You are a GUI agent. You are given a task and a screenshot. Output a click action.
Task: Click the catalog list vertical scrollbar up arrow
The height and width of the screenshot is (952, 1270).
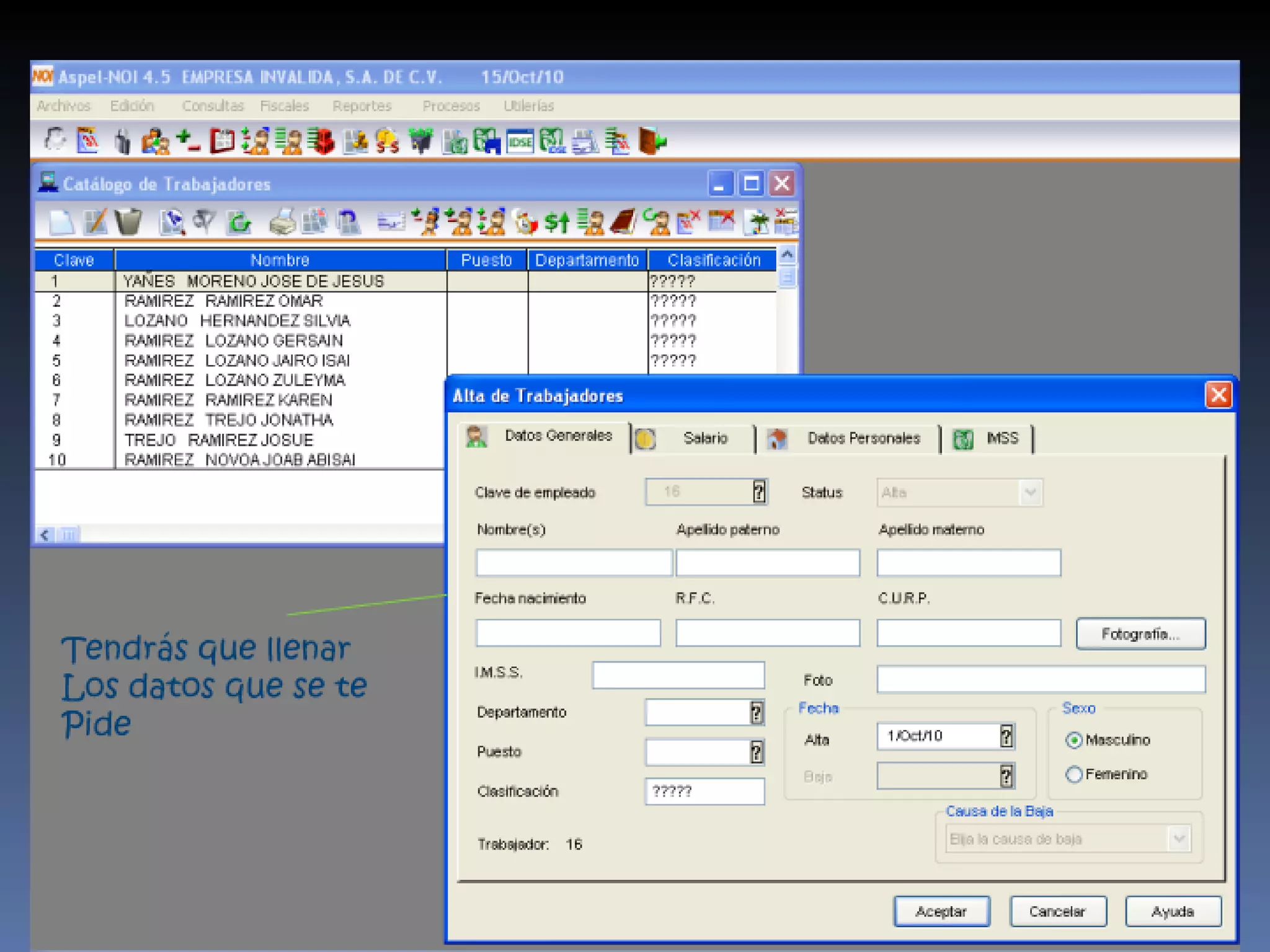click(x=787, y=255)
